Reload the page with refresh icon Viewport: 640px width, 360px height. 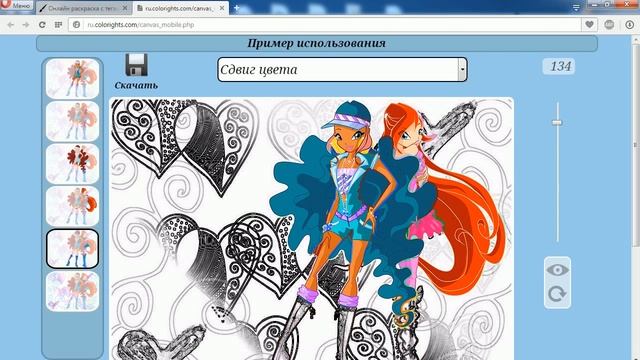pos(42,25)
